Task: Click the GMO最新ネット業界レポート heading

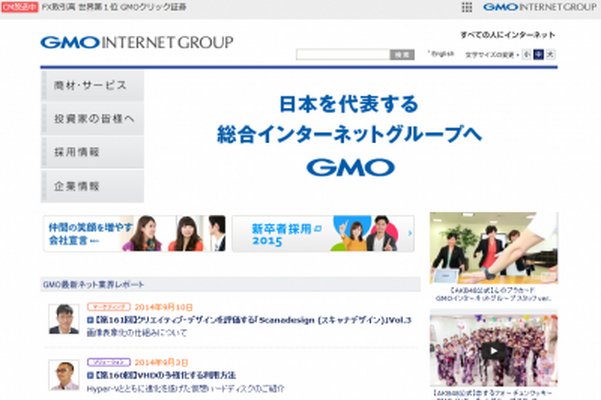Action: (94, 285)
